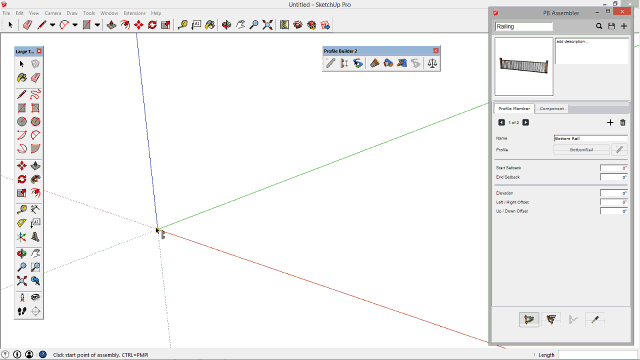The image size is (640, 360).
Task: Toggle the second assembly mode button at panel bottom
Action: click(x=551, y=320)
